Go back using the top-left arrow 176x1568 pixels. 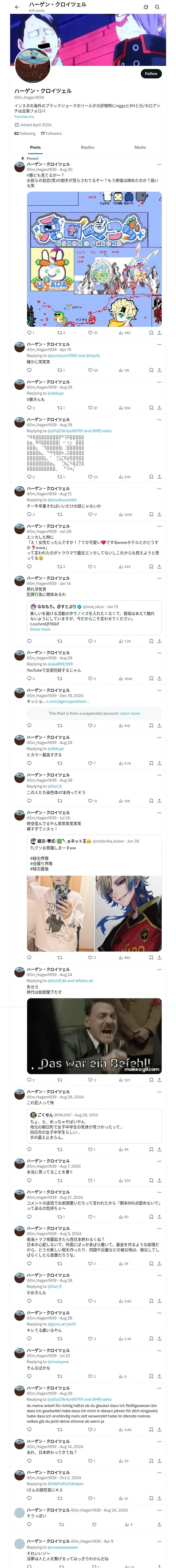(x=17, y=7)
